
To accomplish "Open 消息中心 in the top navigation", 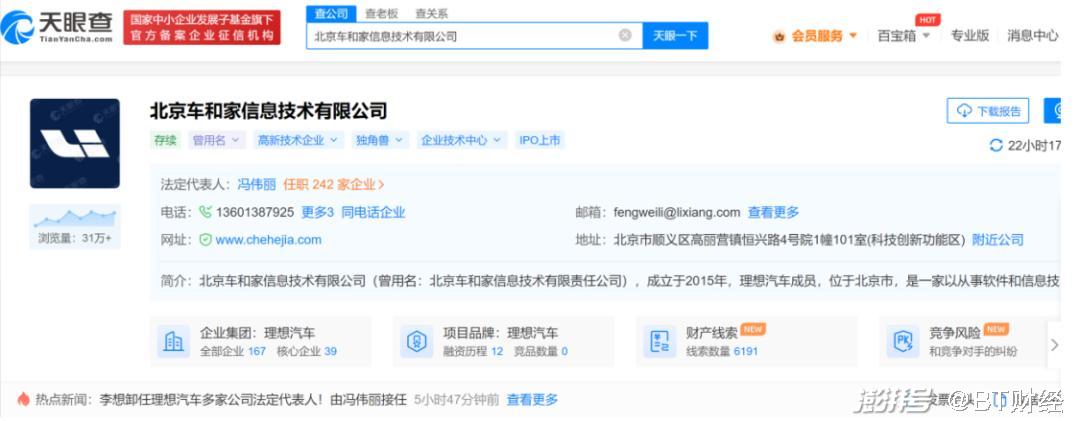I will (1032, 36).
